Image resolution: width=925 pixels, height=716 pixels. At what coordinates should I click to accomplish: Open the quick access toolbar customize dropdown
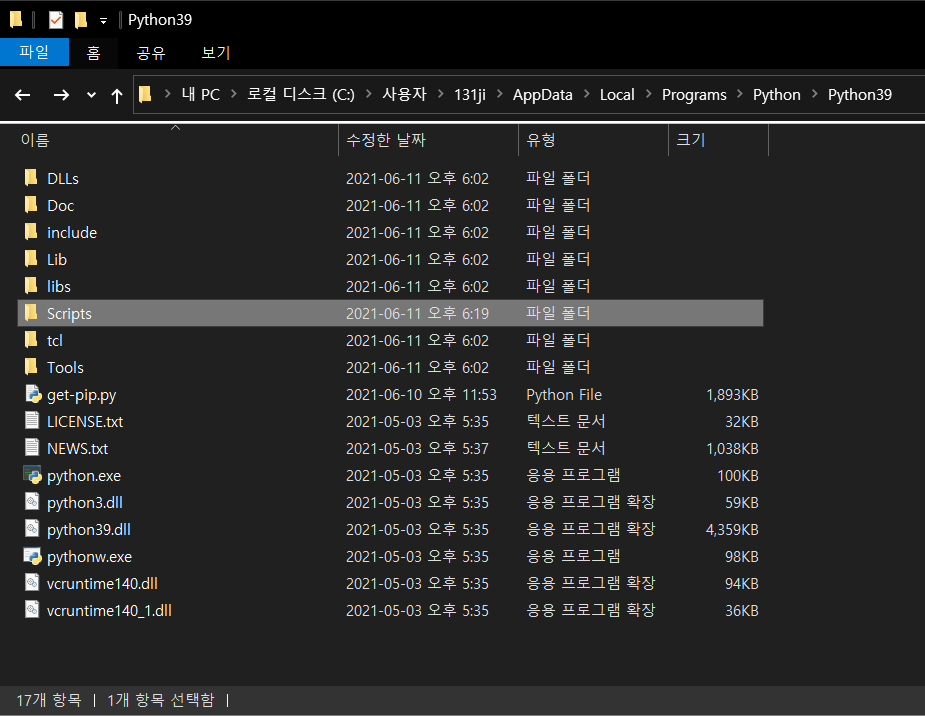pos(103,21)
